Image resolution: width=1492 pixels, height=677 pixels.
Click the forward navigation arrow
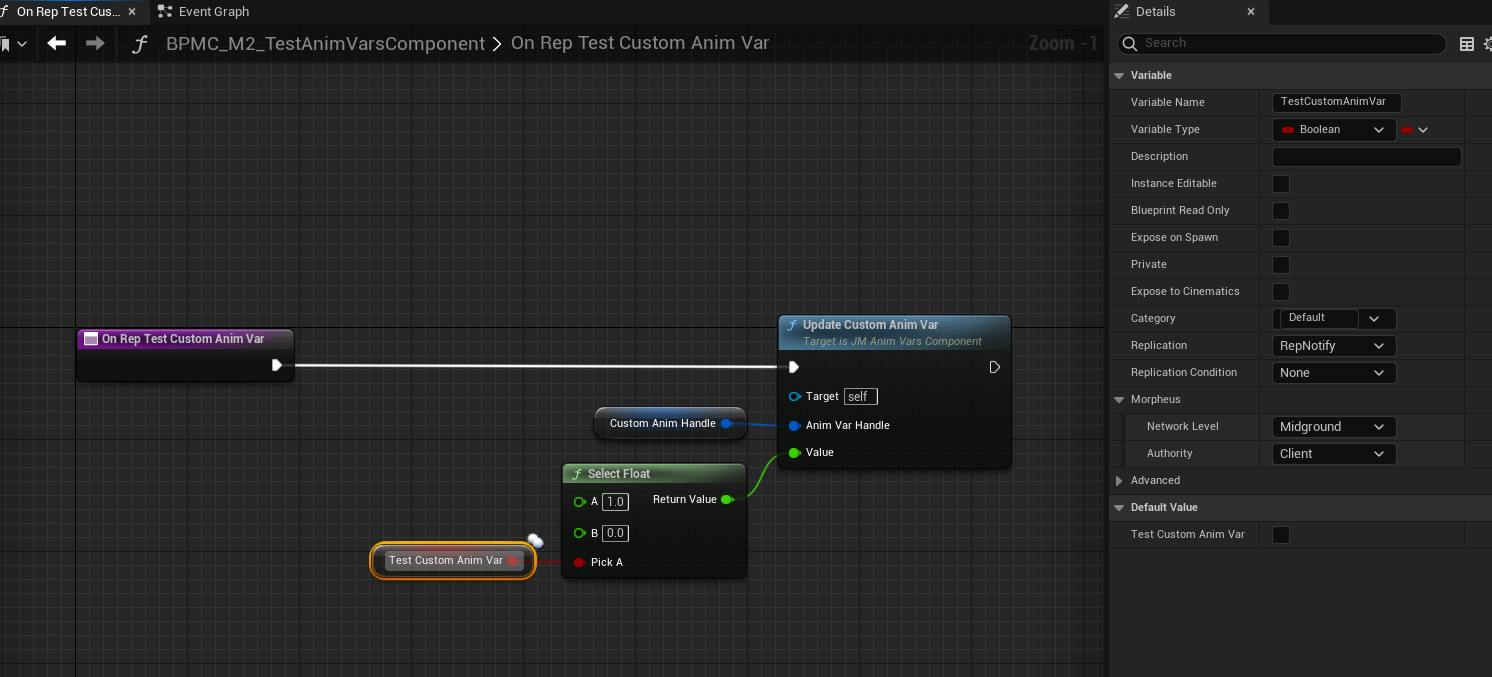point(95,43)
